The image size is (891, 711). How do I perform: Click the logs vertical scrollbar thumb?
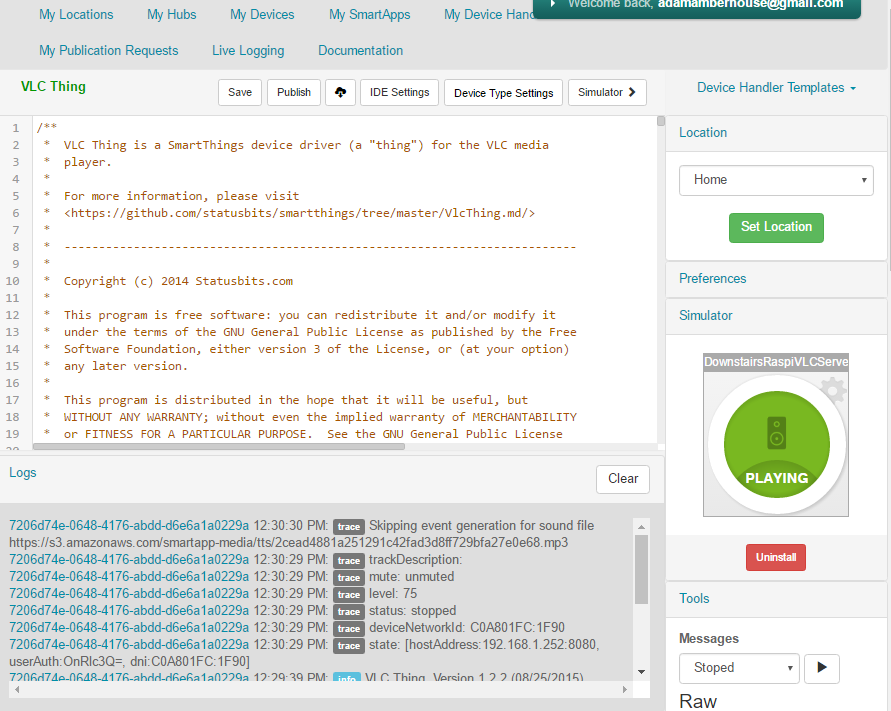click(x=642, y=569)
